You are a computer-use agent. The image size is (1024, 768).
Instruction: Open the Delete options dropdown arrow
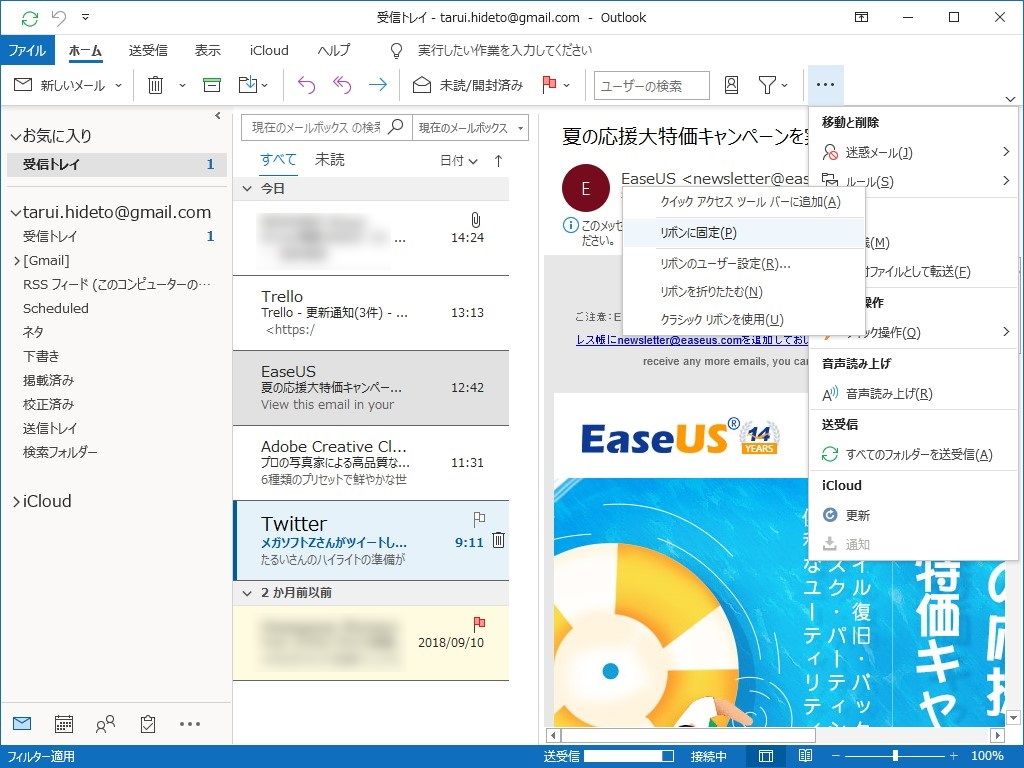[182, 85]
